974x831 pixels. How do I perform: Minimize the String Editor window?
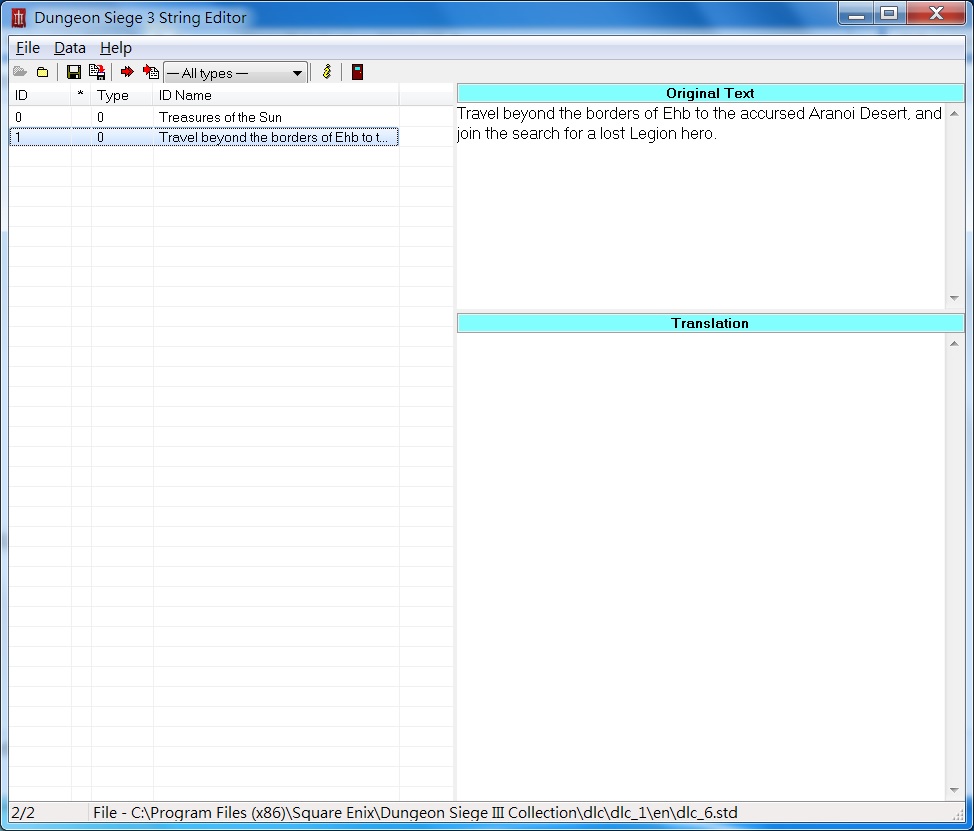[857, 14]
